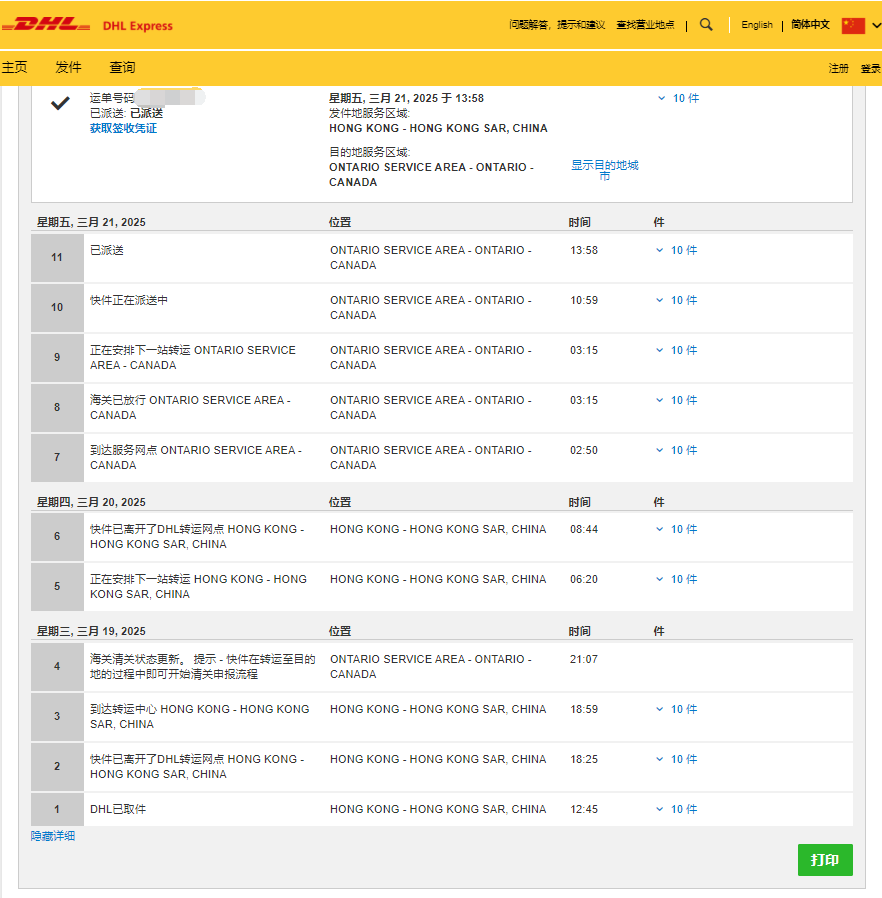This screenshot has width=882, height=898.
Task: Open the search magnifier icon
Action: click(x=706, y=25)
